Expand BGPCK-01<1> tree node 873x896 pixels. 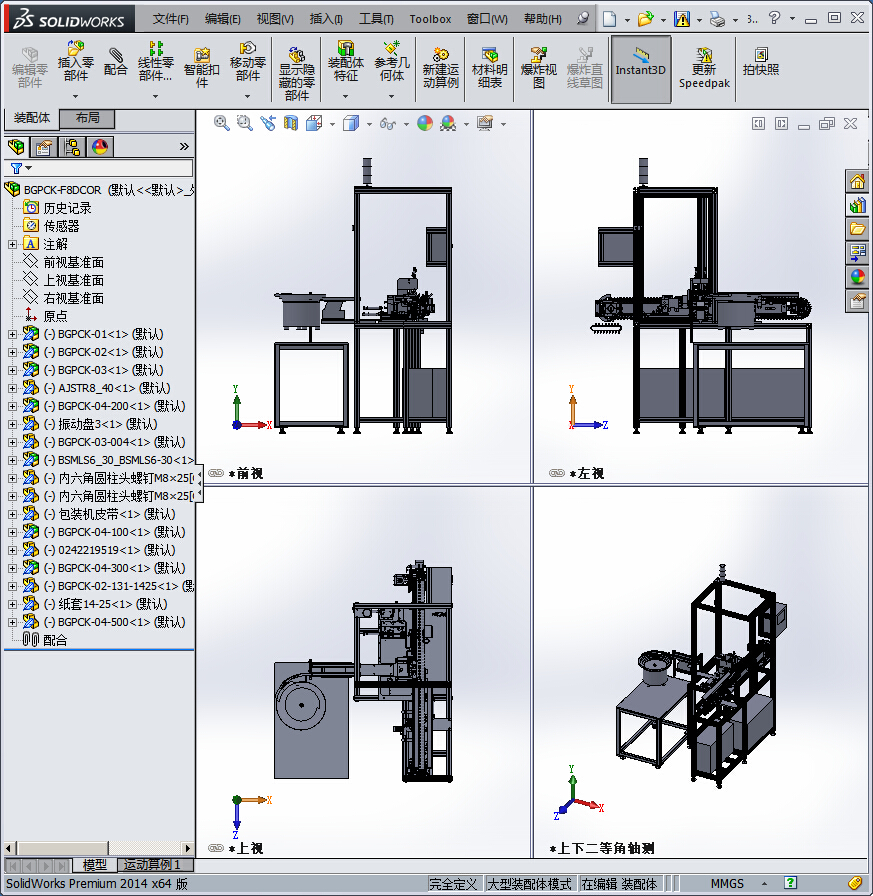coord(12,334)
